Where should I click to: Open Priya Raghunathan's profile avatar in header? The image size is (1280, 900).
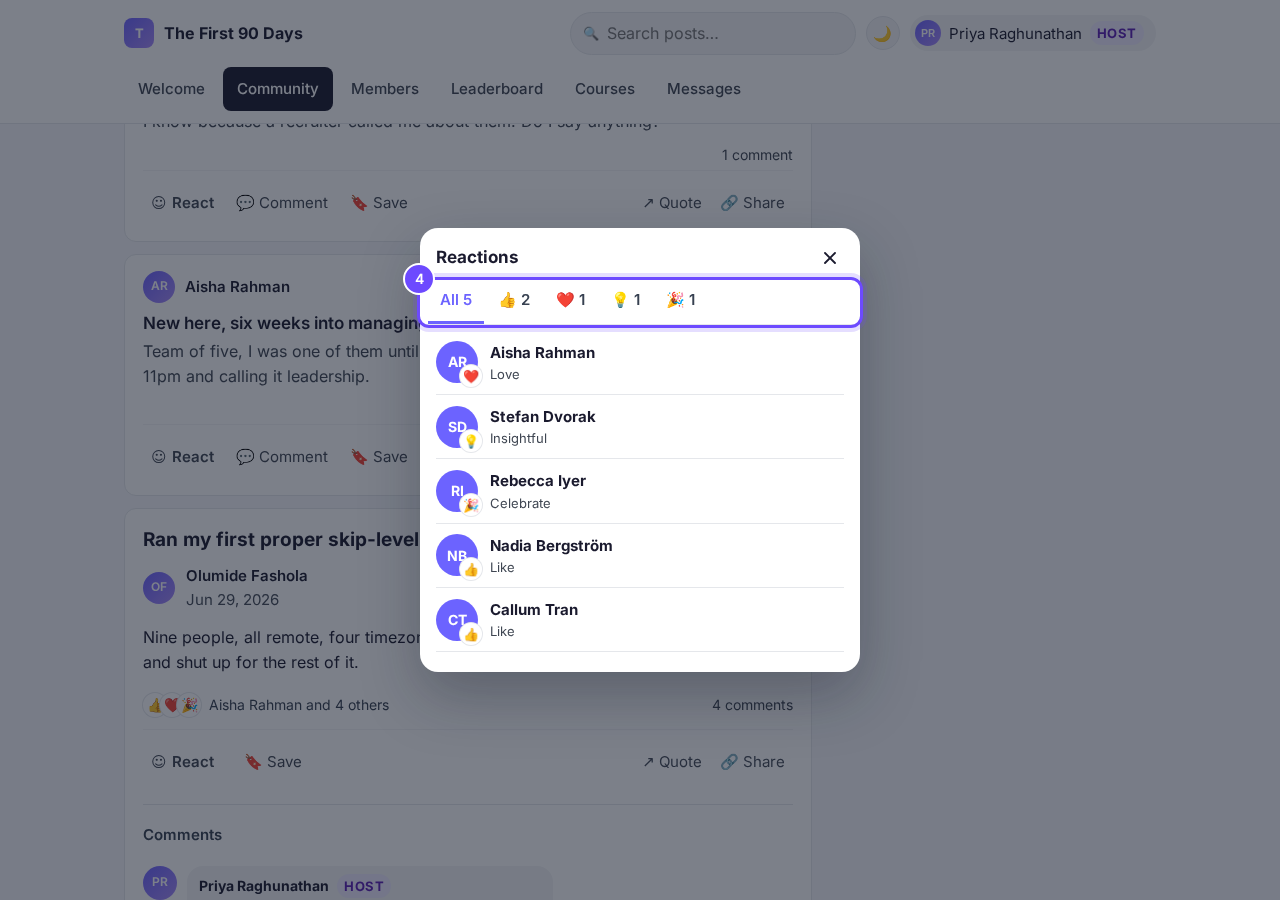tap(928, 33)
